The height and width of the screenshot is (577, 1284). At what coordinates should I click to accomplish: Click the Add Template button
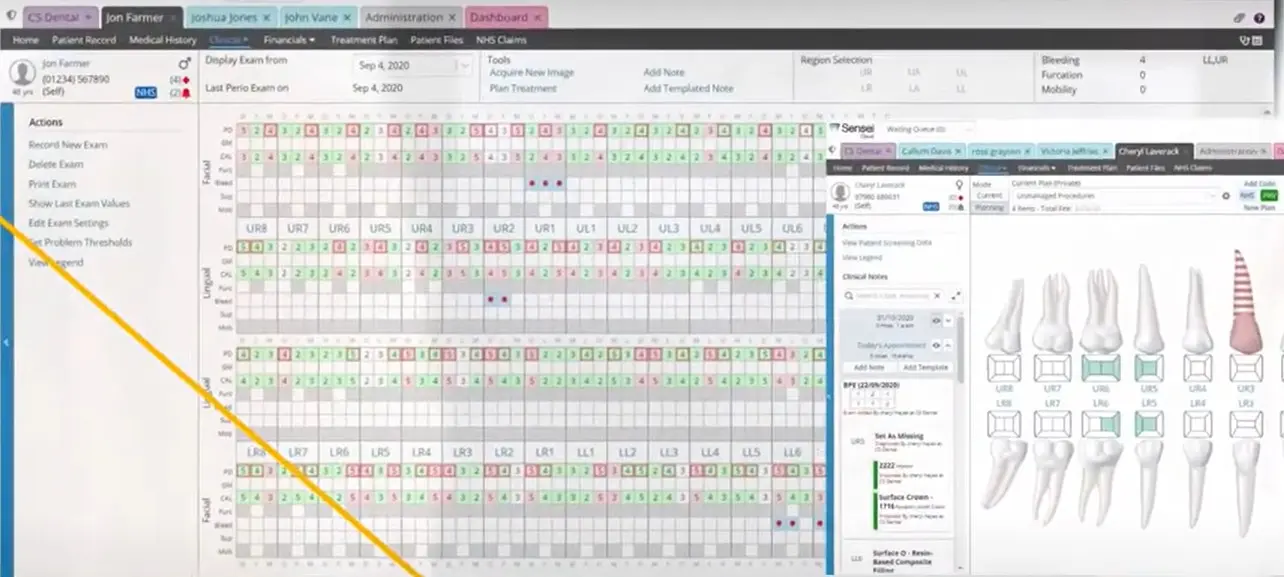(924, 367)
